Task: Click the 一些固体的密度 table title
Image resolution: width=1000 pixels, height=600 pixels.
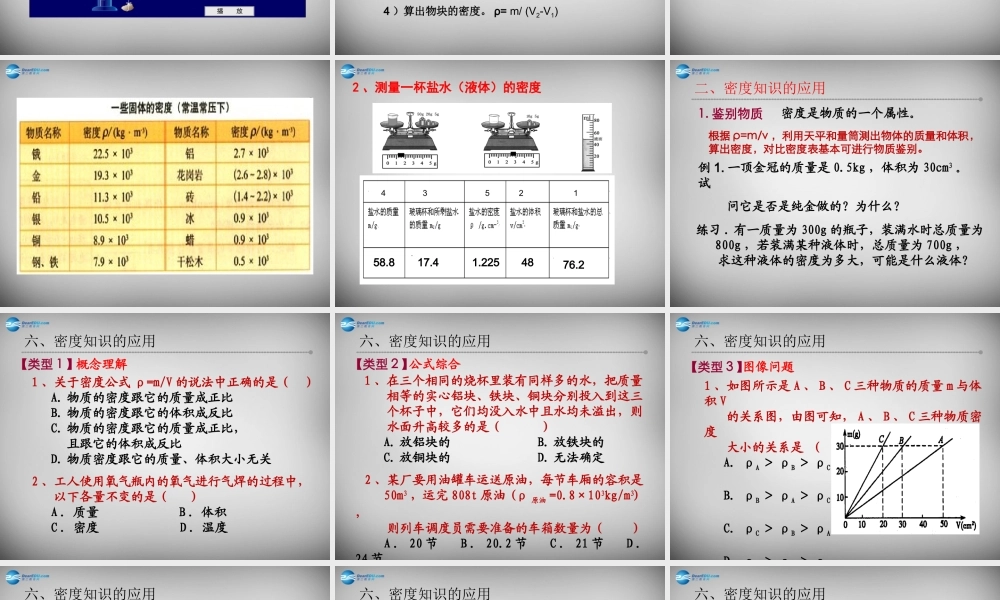Action: [x=170, y=108]
